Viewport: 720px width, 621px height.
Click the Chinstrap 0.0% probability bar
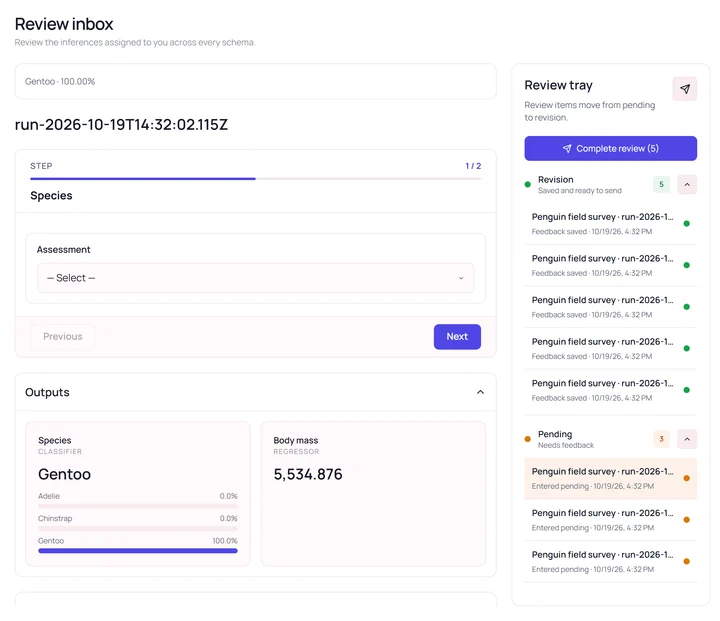coord(138,528)
